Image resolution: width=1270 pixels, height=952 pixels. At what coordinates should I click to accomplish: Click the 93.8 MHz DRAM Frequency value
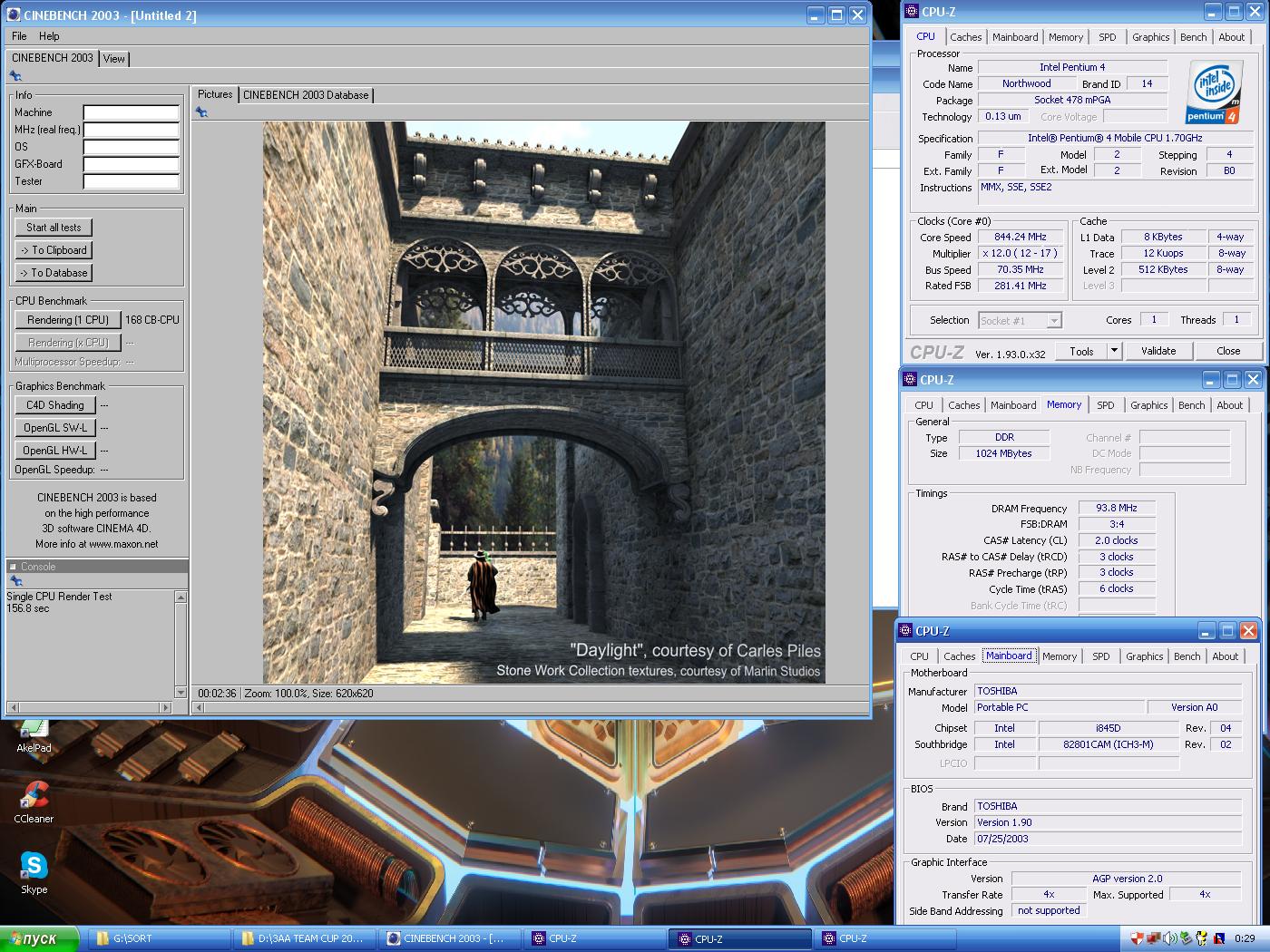(1117, 508)
